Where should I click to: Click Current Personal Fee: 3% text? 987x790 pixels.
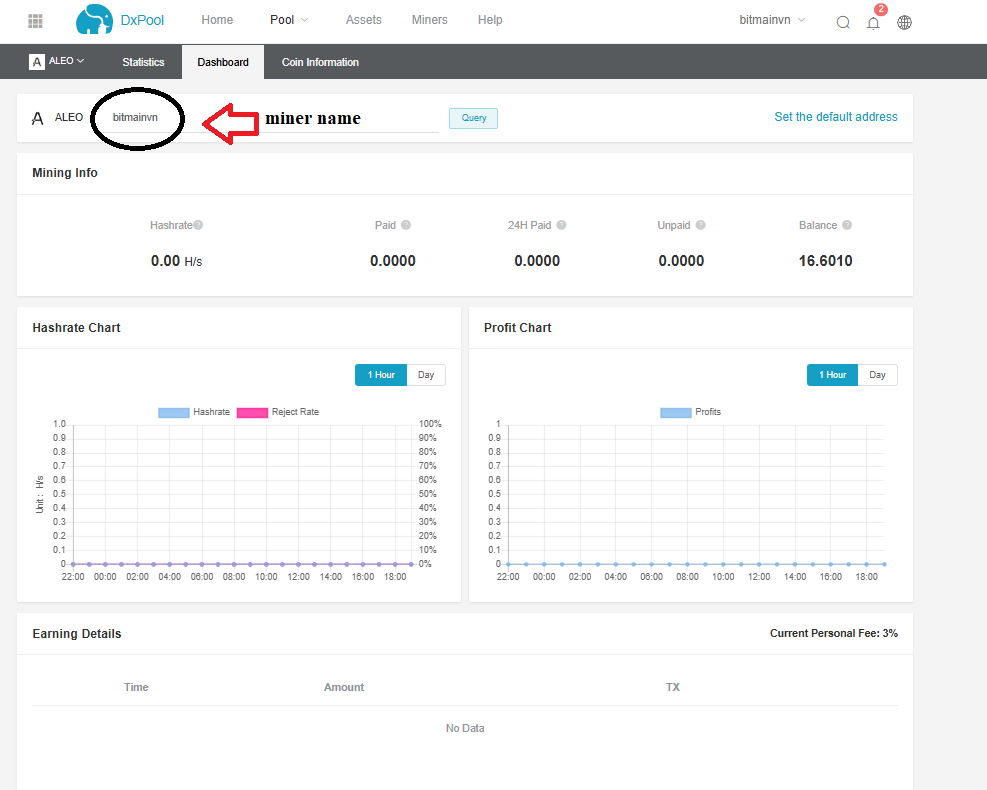click(x=833, y=633)
